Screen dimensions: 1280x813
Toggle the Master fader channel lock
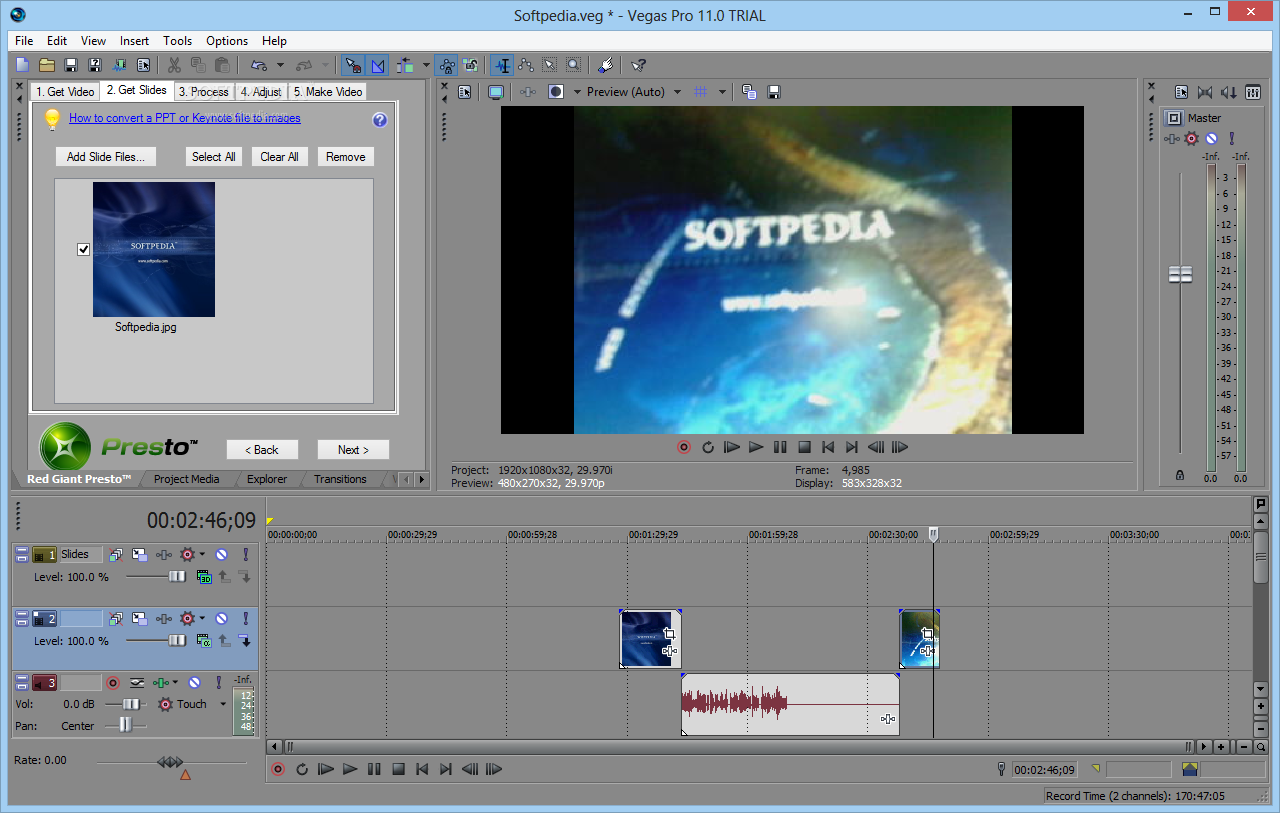tap(1181, 476)
